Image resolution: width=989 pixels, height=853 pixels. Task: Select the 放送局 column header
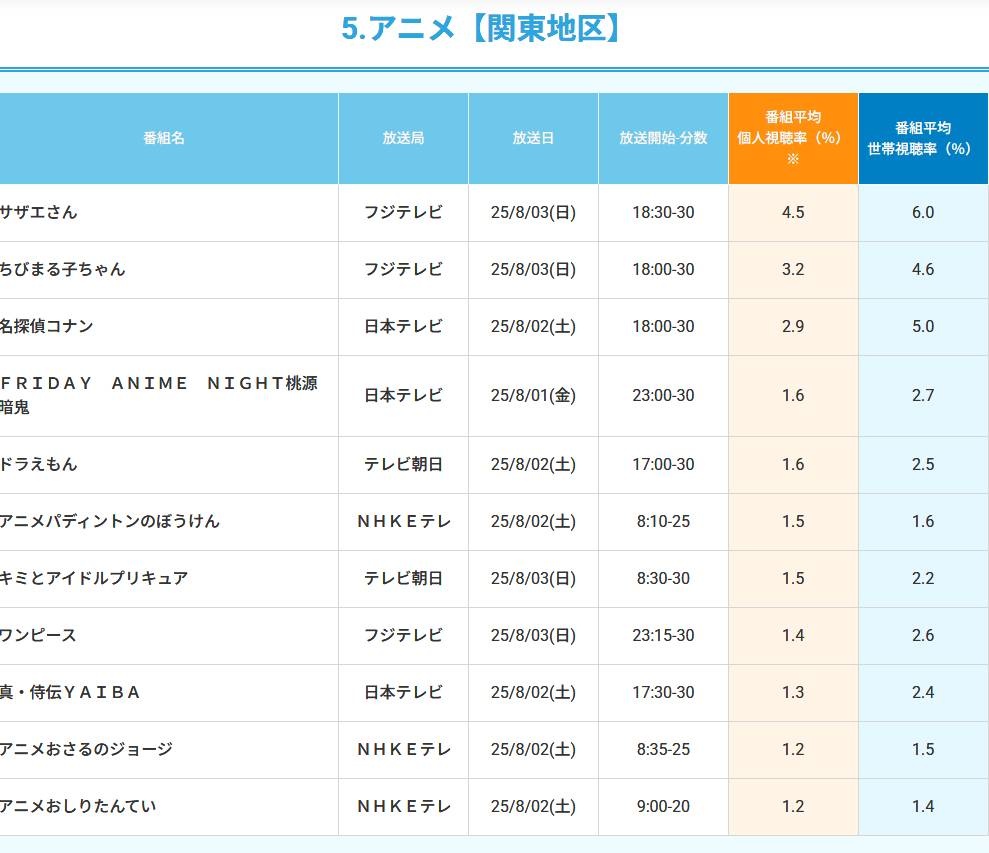point(403,138)
